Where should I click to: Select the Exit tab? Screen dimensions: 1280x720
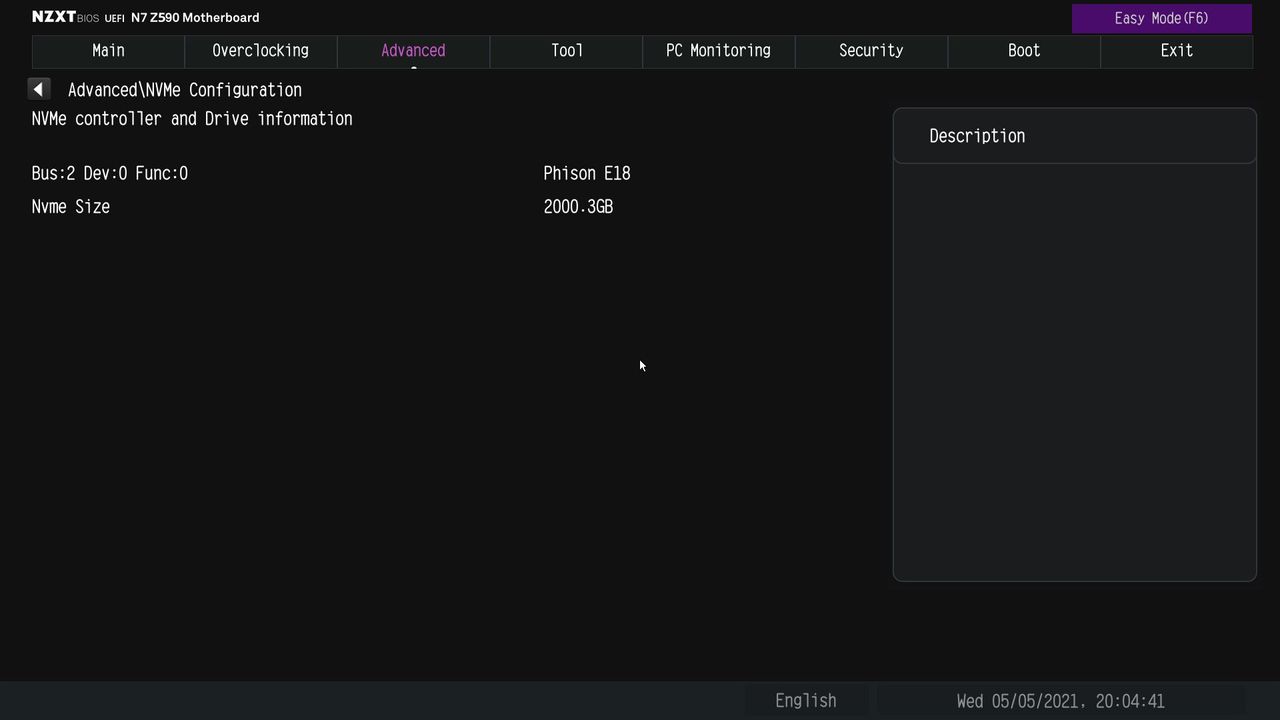[x=1176, y=51]
